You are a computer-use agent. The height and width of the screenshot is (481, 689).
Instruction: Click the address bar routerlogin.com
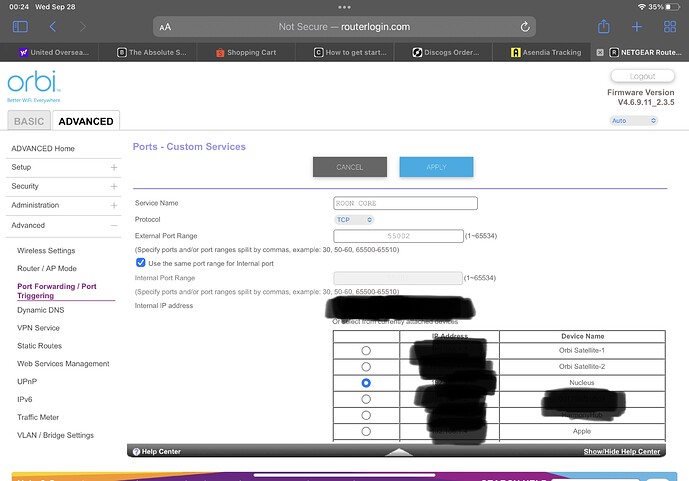point(344,27)
